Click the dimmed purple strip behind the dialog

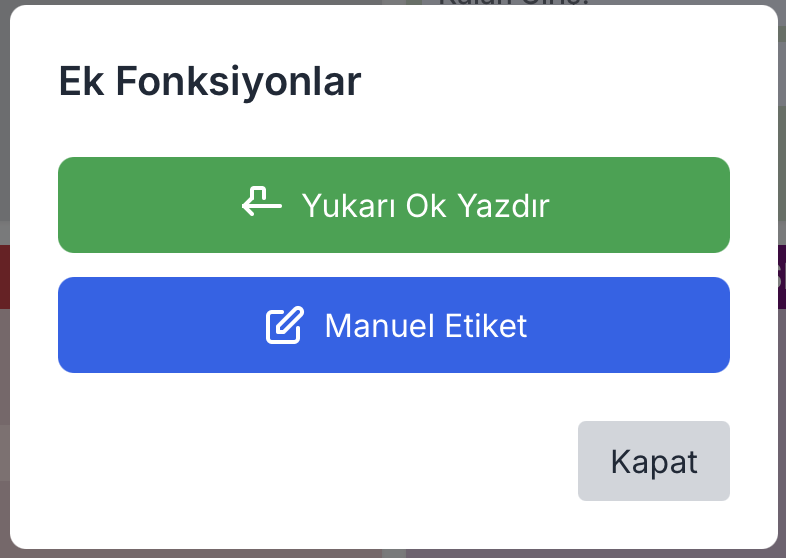point(781,275)
